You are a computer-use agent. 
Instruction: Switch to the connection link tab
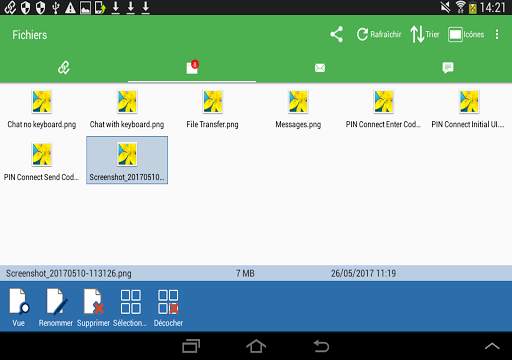(64, 68)
